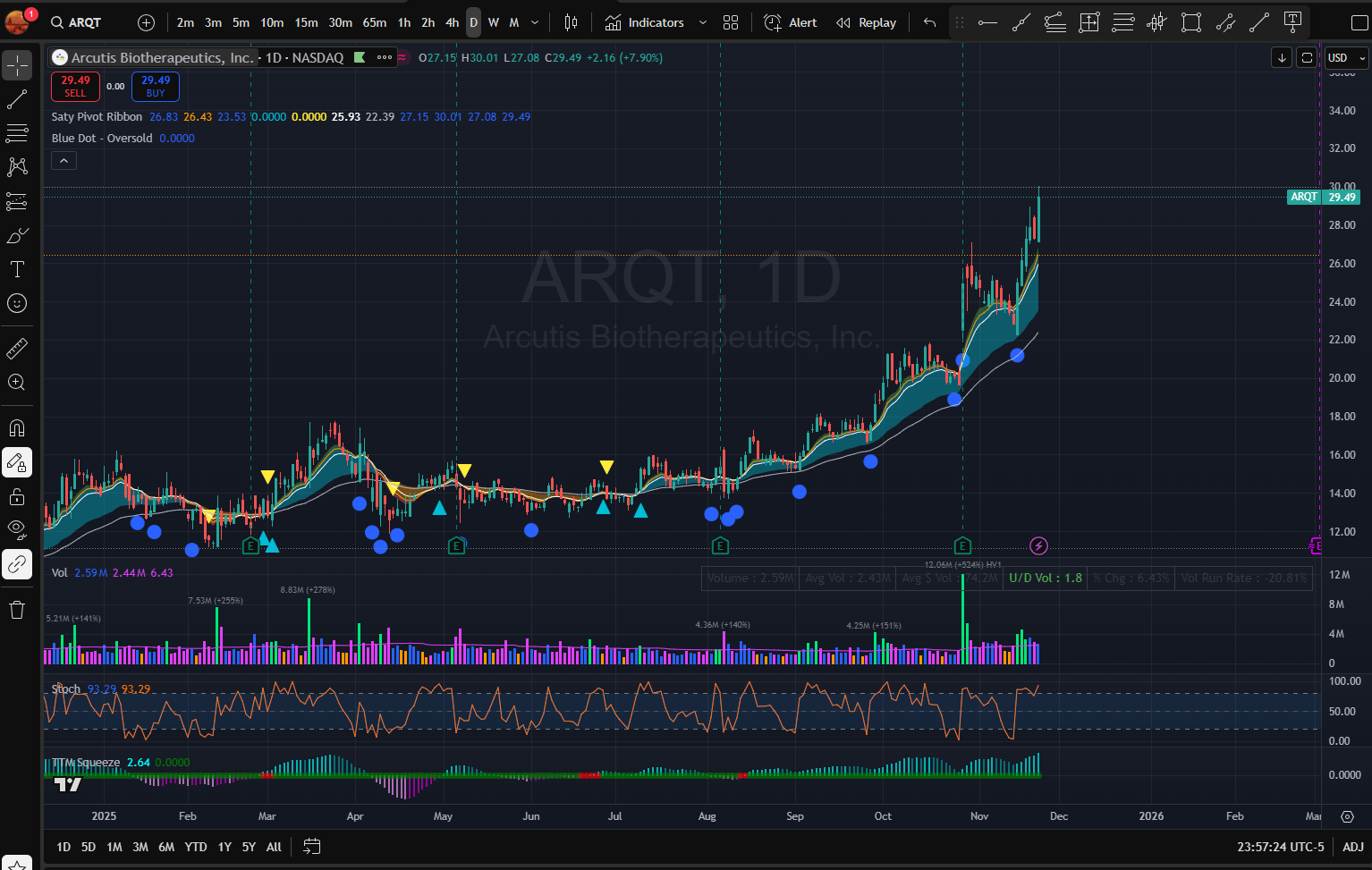Click the earnings E marker near Aug
Screen dimensions: 1372x870
(720, 545)
